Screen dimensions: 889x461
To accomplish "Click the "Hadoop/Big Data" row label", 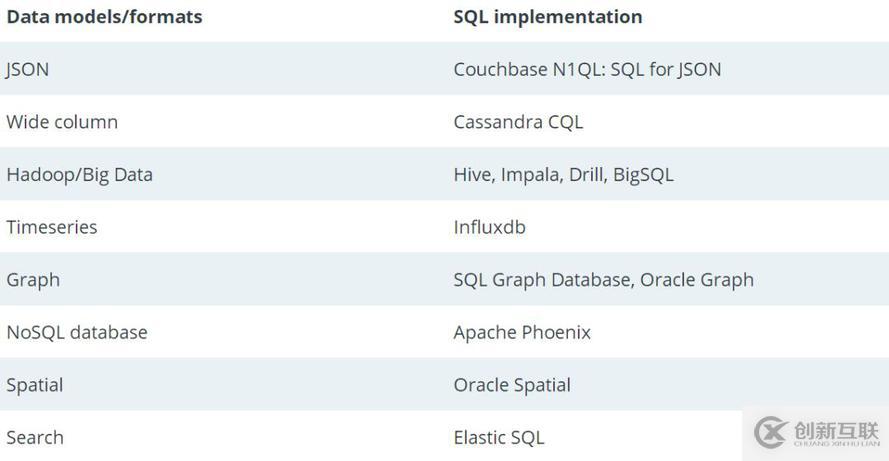I will click(x=79, y=175).
